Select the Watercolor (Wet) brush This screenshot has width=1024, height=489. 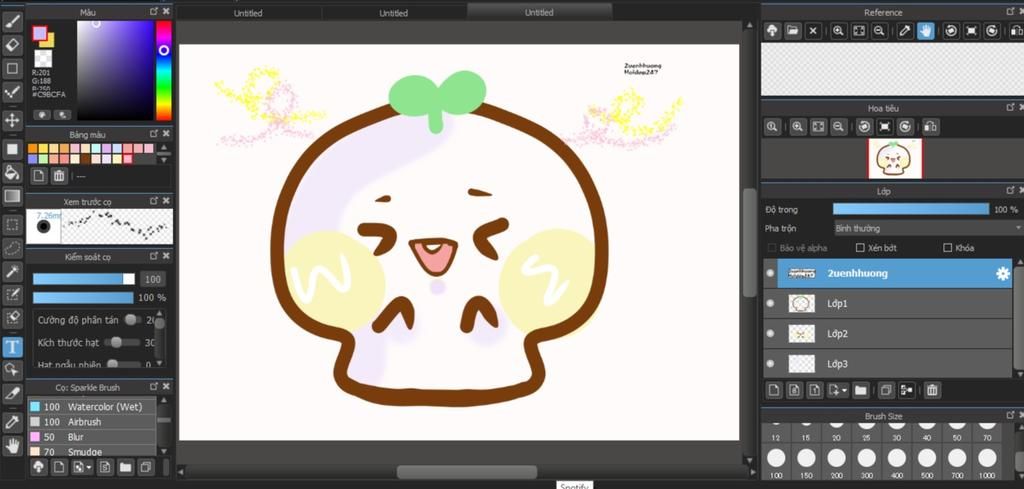[x=91, y=407]
